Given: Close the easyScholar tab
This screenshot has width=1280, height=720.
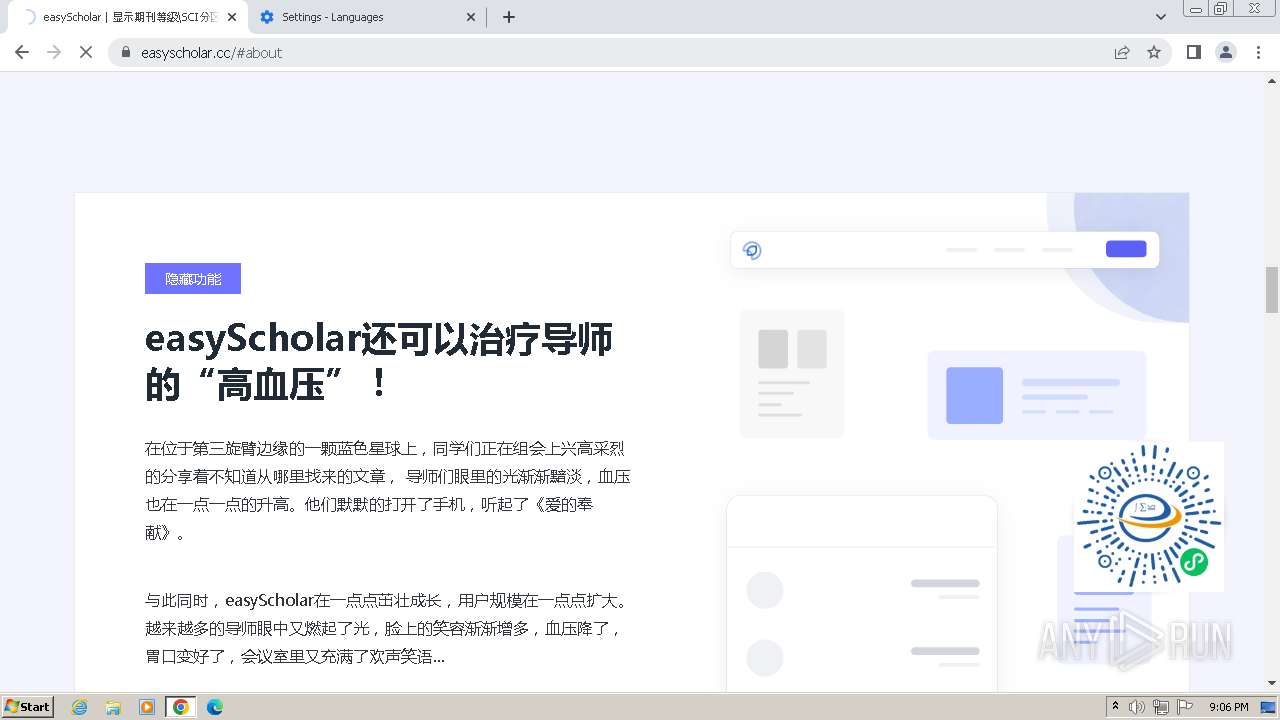Looking at the screenshot, I should tap(232, 17).
